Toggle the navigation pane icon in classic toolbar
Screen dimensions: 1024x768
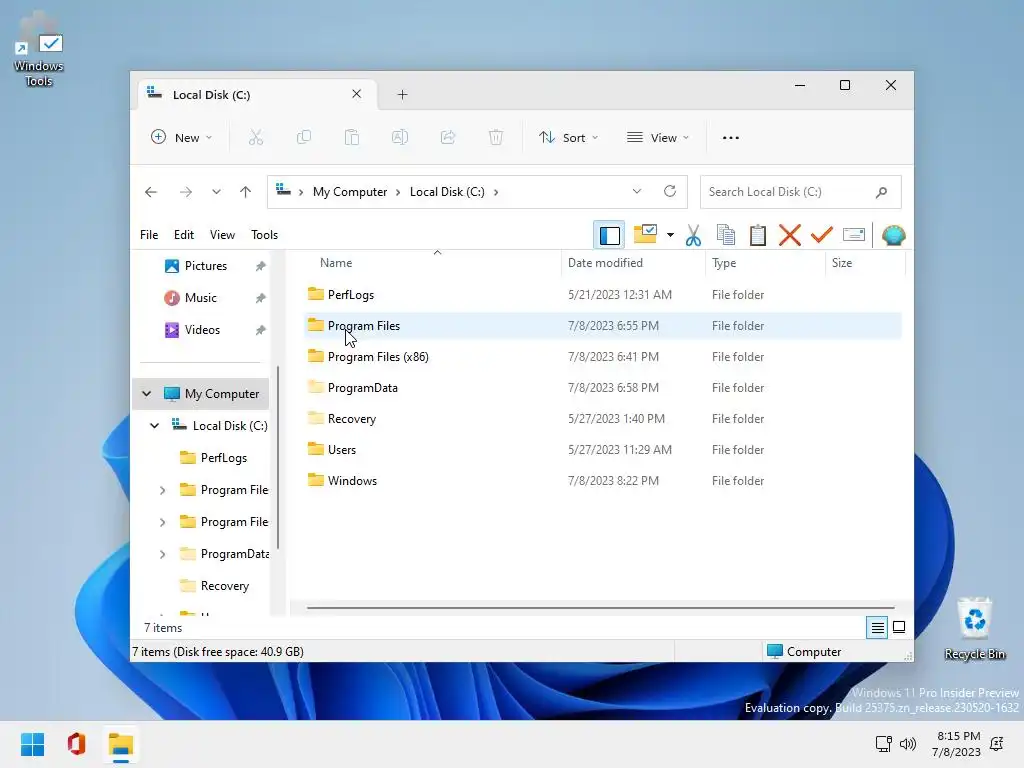(x=609, y=235)
